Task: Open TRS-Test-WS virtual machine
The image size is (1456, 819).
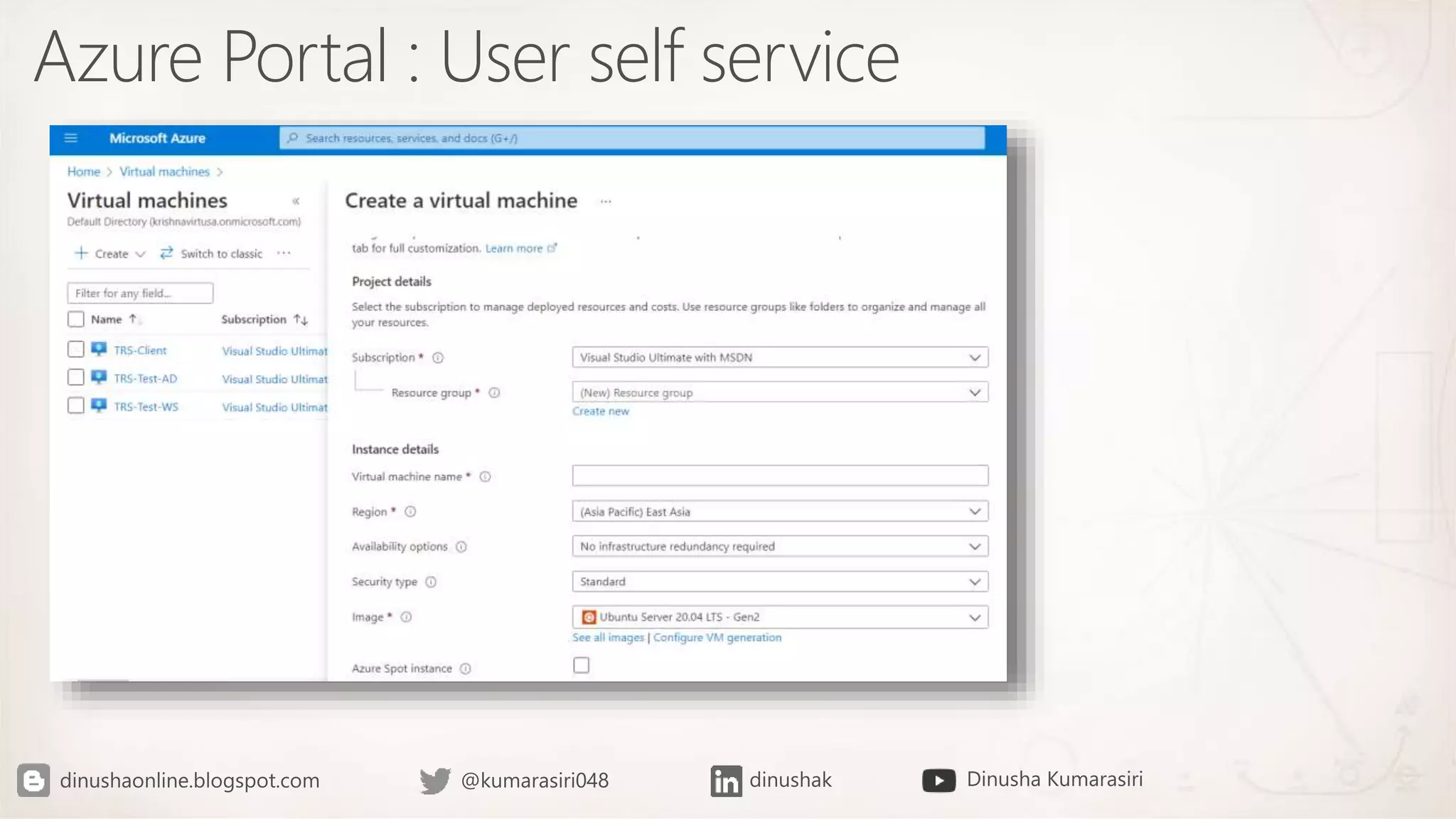Action: pos(146,407)
